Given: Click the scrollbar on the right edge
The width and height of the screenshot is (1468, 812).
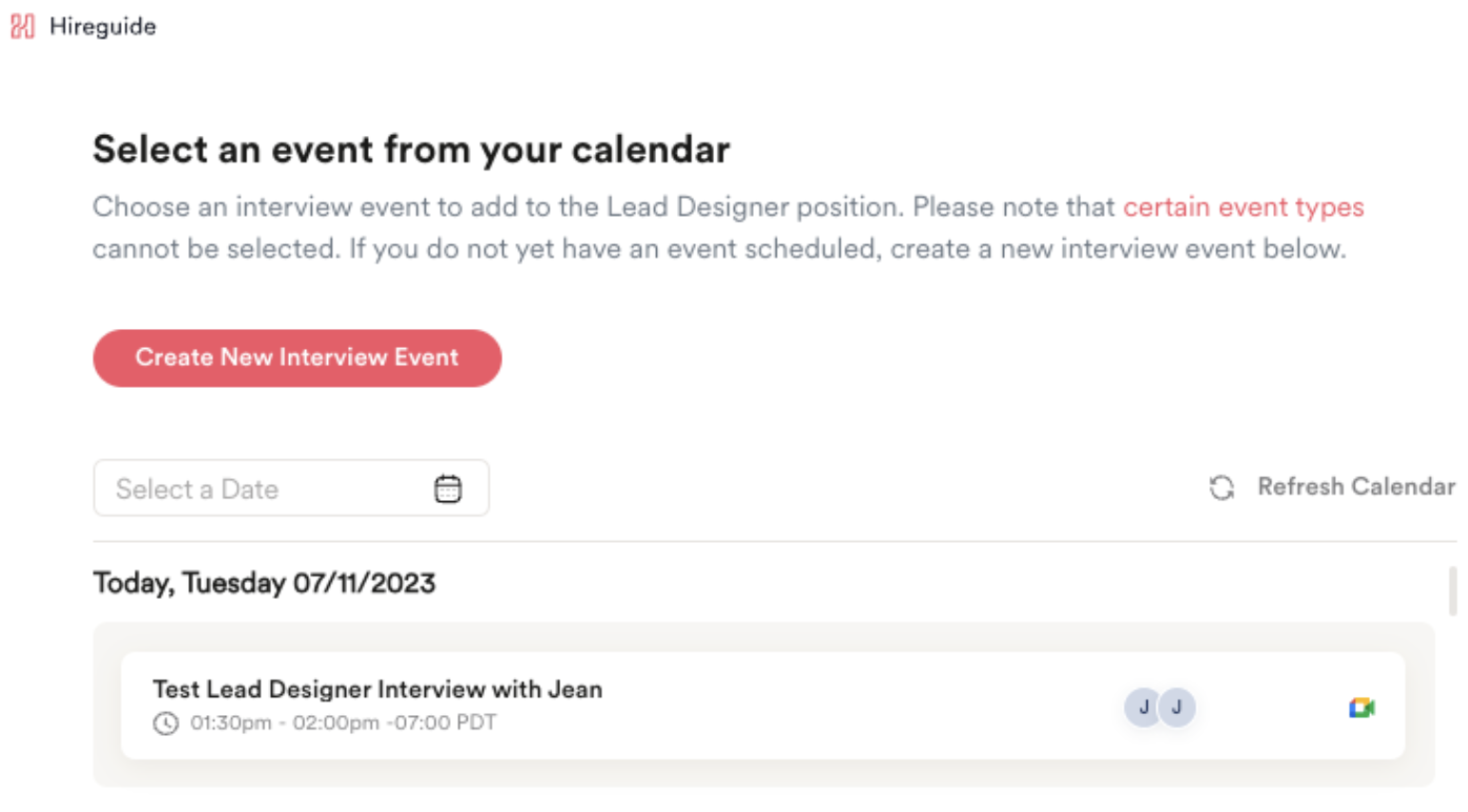Looking at the screenshot, I should pos(1454,590).
